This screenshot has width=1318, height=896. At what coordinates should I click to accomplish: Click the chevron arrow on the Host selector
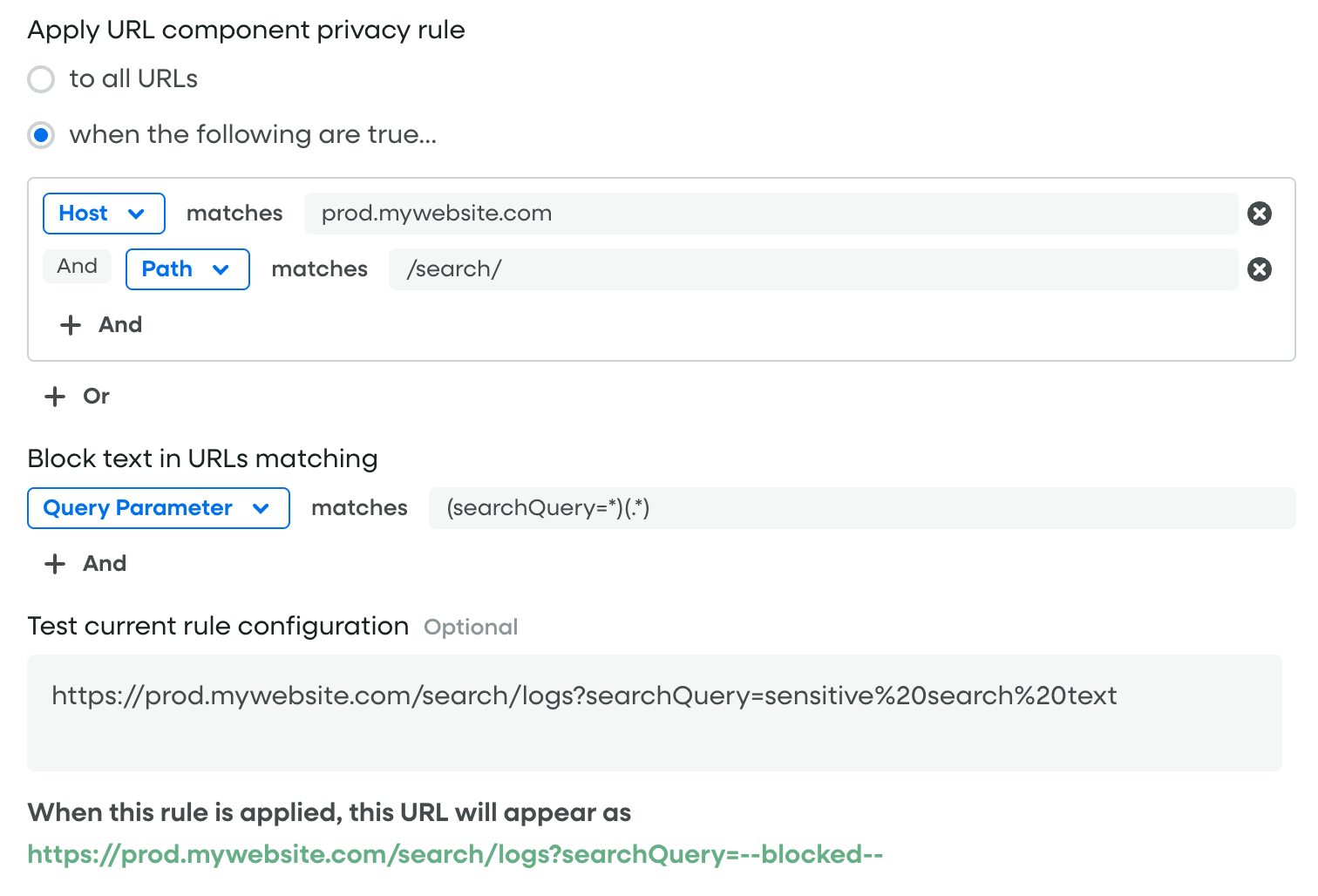[136, 214]
